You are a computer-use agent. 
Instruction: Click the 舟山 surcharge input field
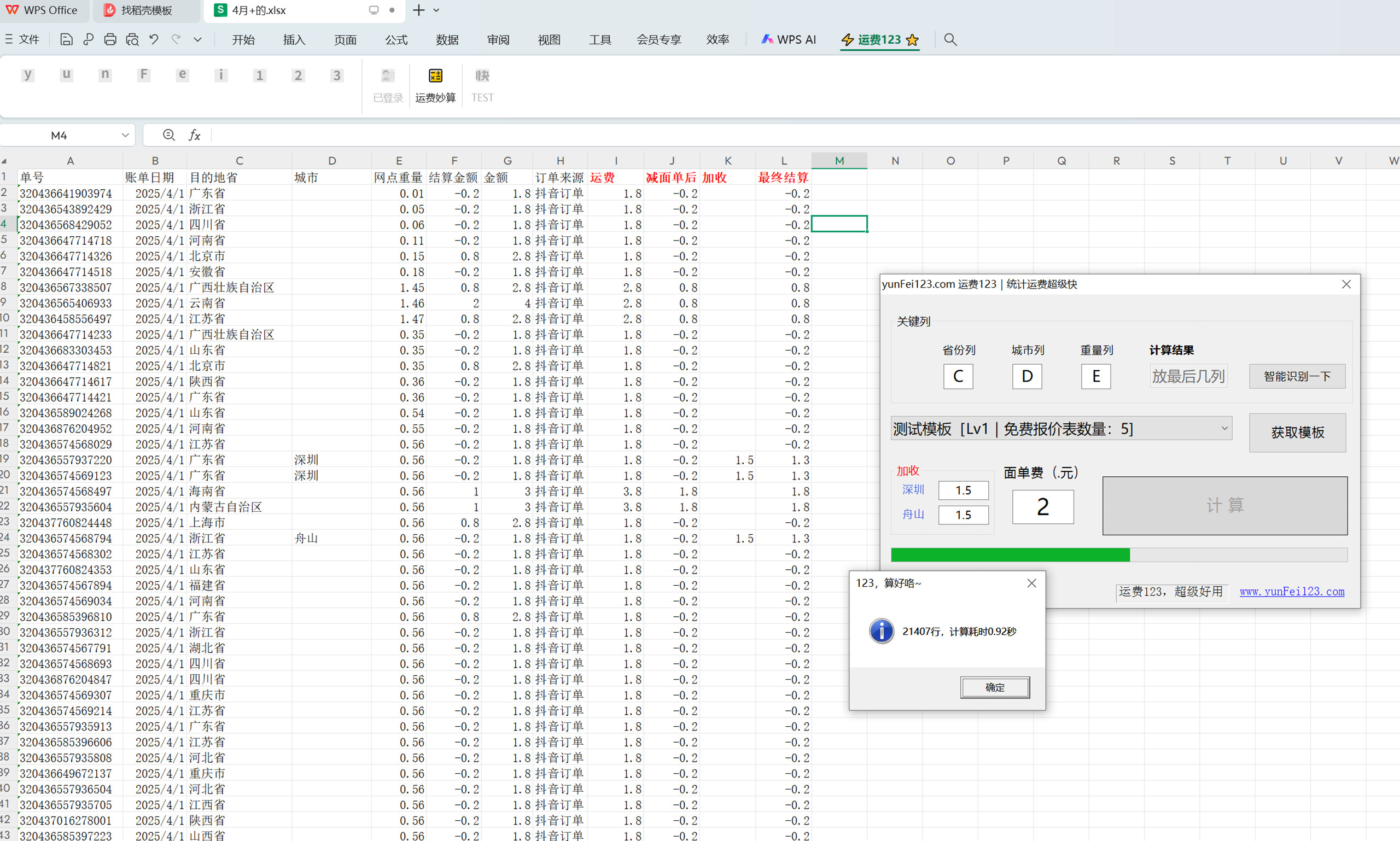click(x=963, y=515)
